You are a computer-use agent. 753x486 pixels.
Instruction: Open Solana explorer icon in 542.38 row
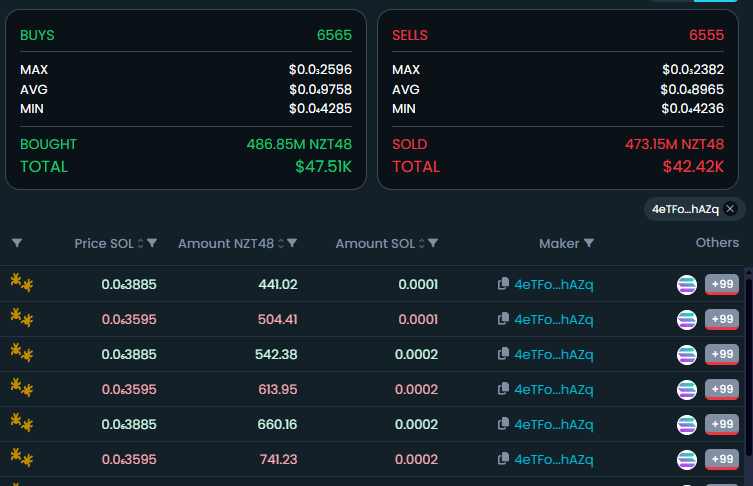pos(687,355)
